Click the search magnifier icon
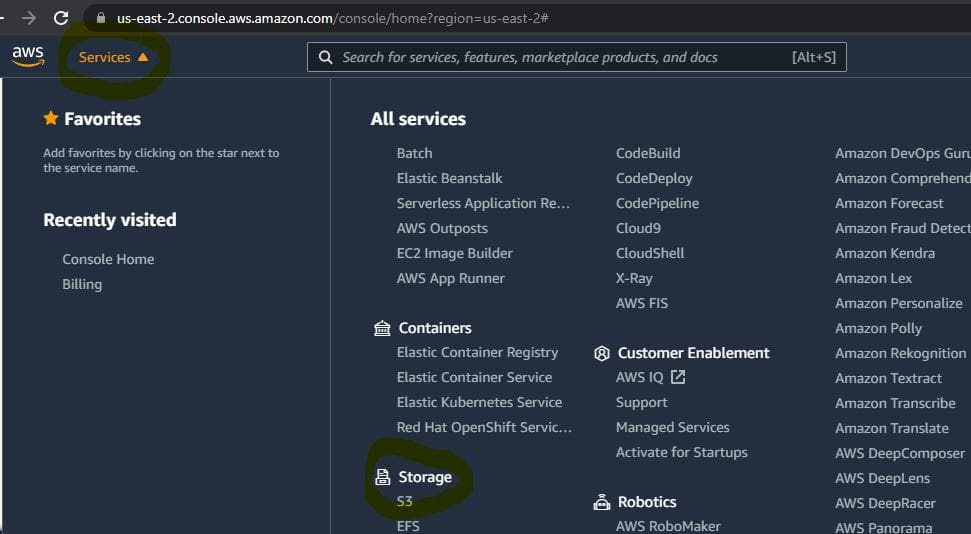 325,58
